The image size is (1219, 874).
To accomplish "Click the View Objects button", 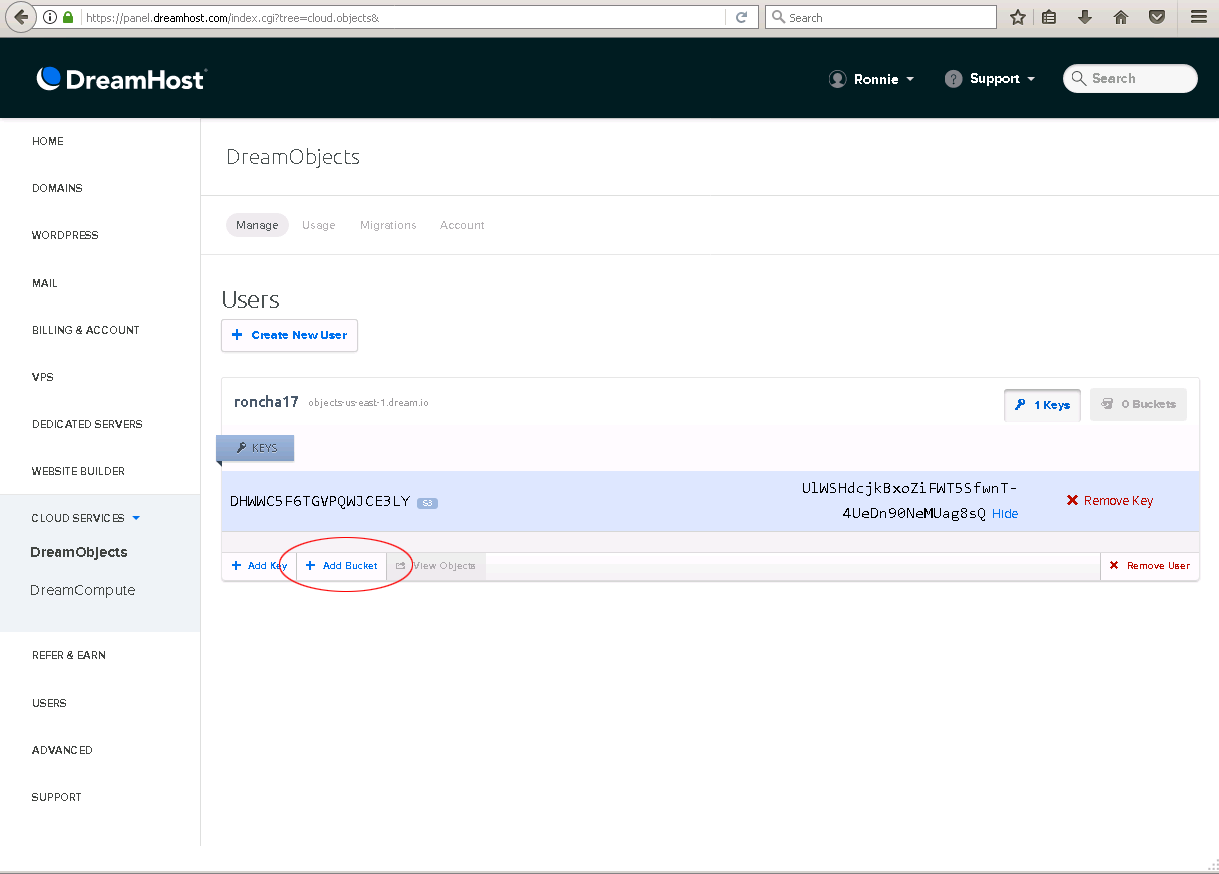I will [x=436, y=566].
